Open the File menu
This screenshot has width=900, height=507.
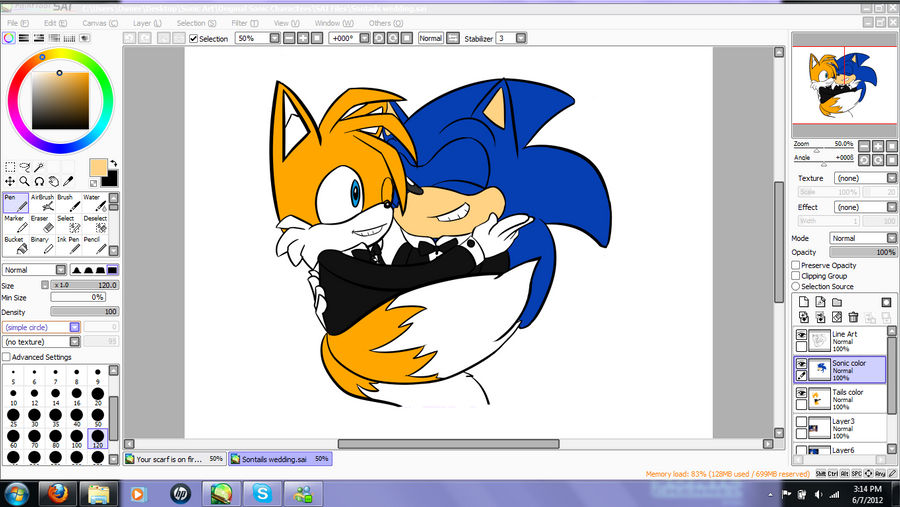click(17, 23)
